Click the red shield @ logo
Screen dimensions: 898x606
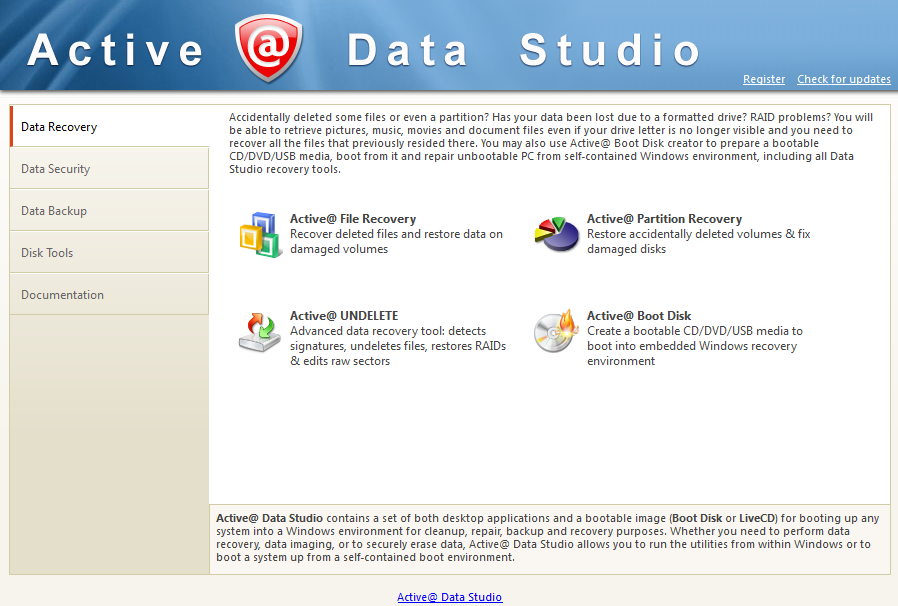(x=269, y=49)
